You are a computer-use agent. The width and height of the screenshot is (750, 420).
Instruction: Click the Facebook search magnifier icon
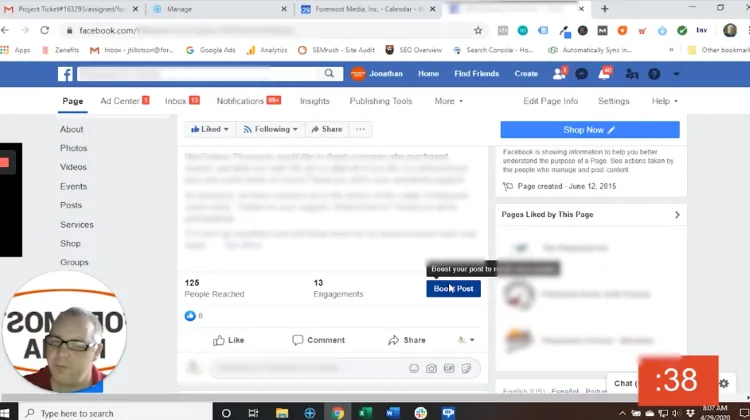[x=329, y=73]
